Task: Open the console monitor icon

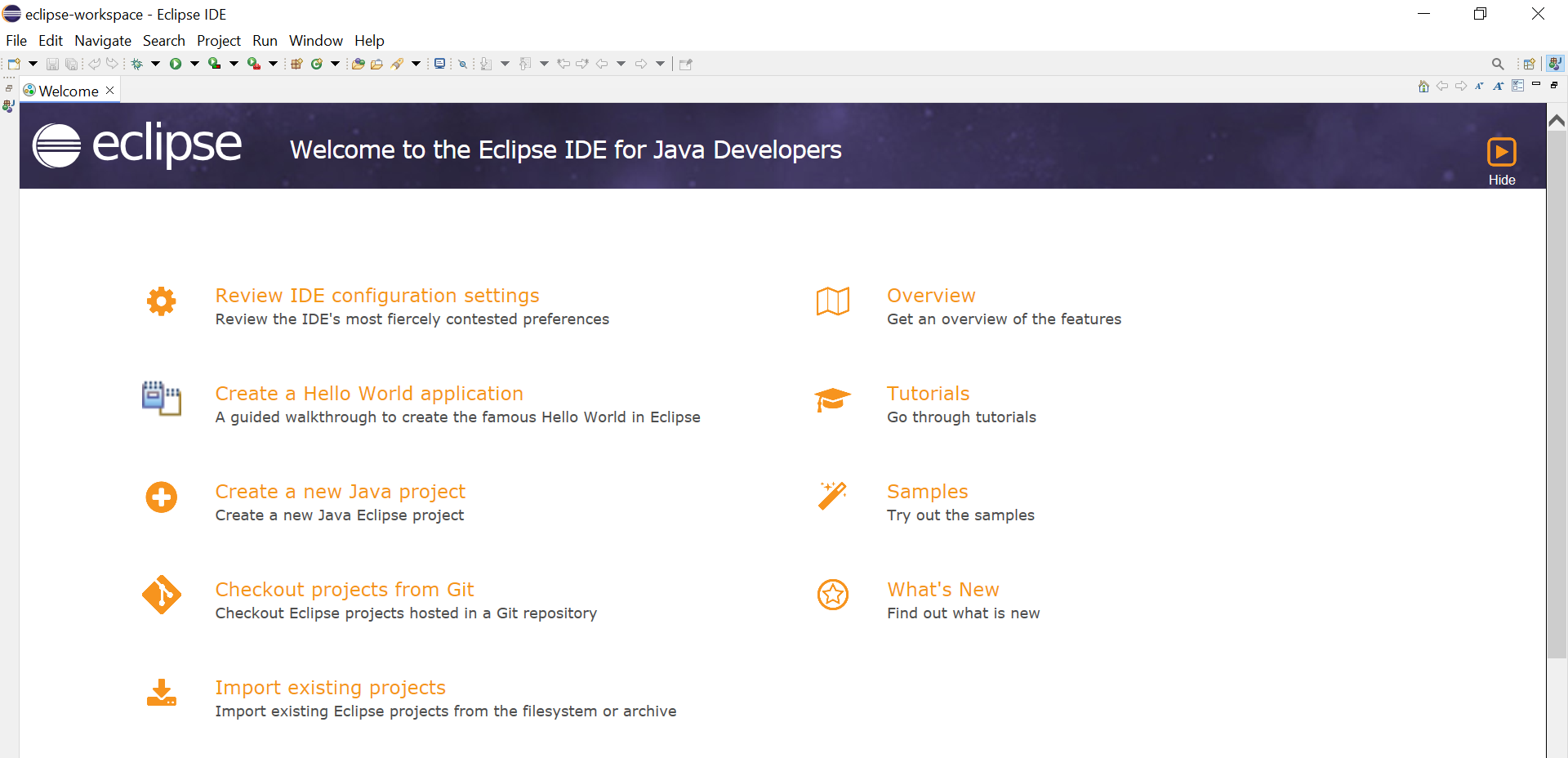Action: (439, 64)
